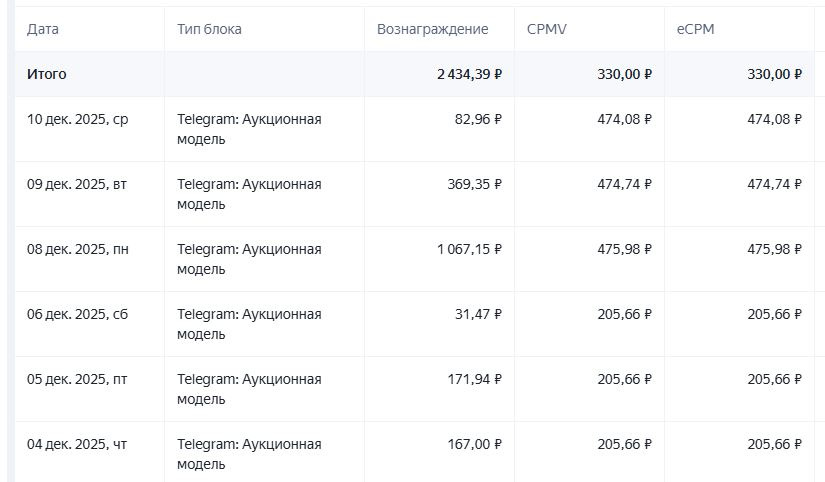This screenshot has height=482, width=825.
Task: Click the 06 дек. 2025, сб date cell
Action: (77, 315)
